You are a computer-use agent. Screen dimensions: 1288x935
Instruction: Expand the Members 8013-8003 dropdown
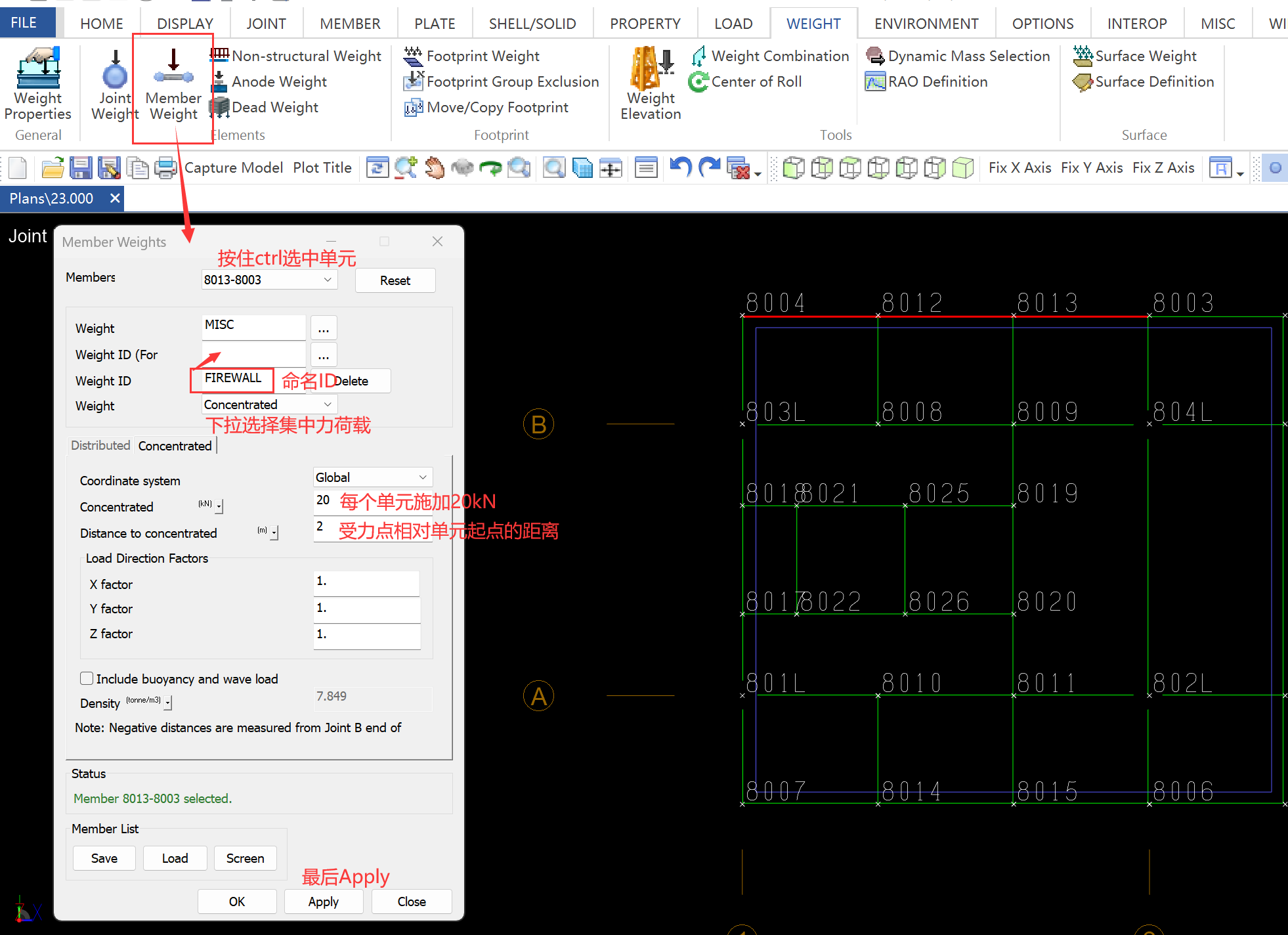(x=327, y=280)
